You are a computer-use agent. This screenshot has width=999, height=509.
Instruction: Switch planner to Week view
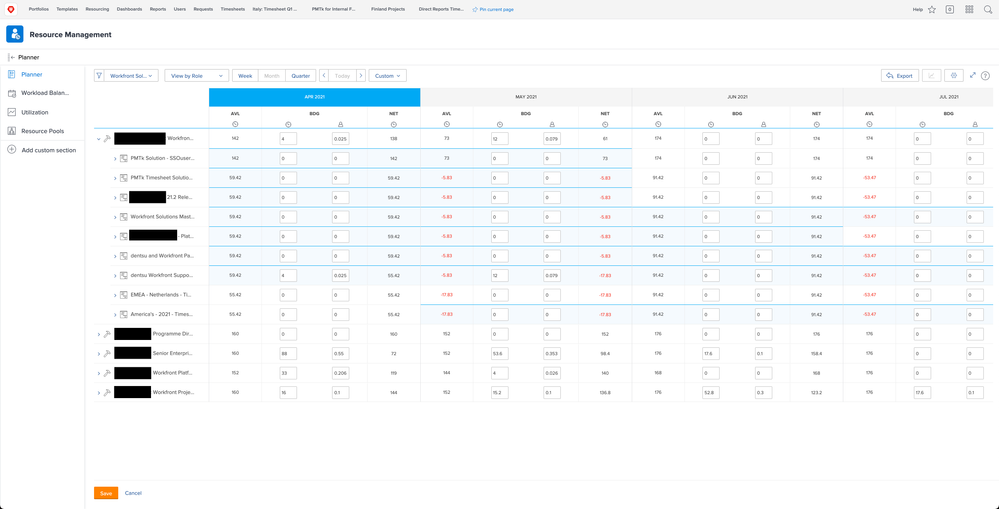245,76
